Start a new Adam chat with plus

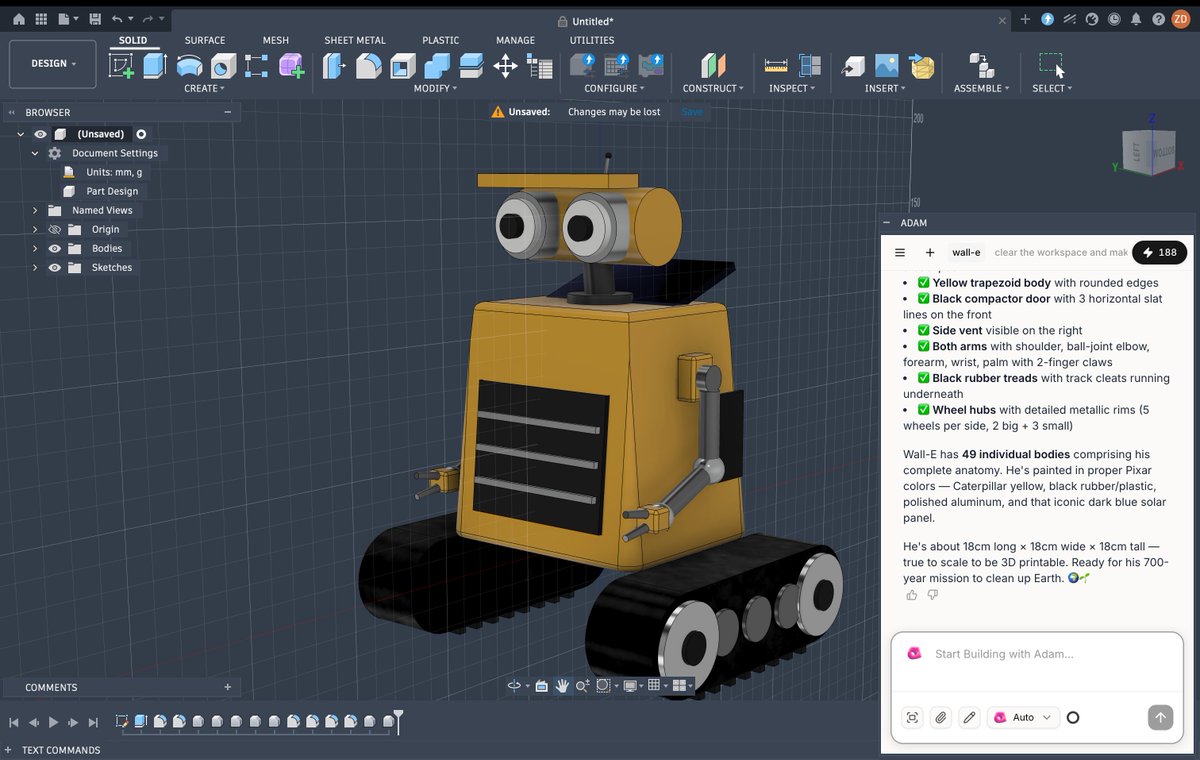click(930, 253)
